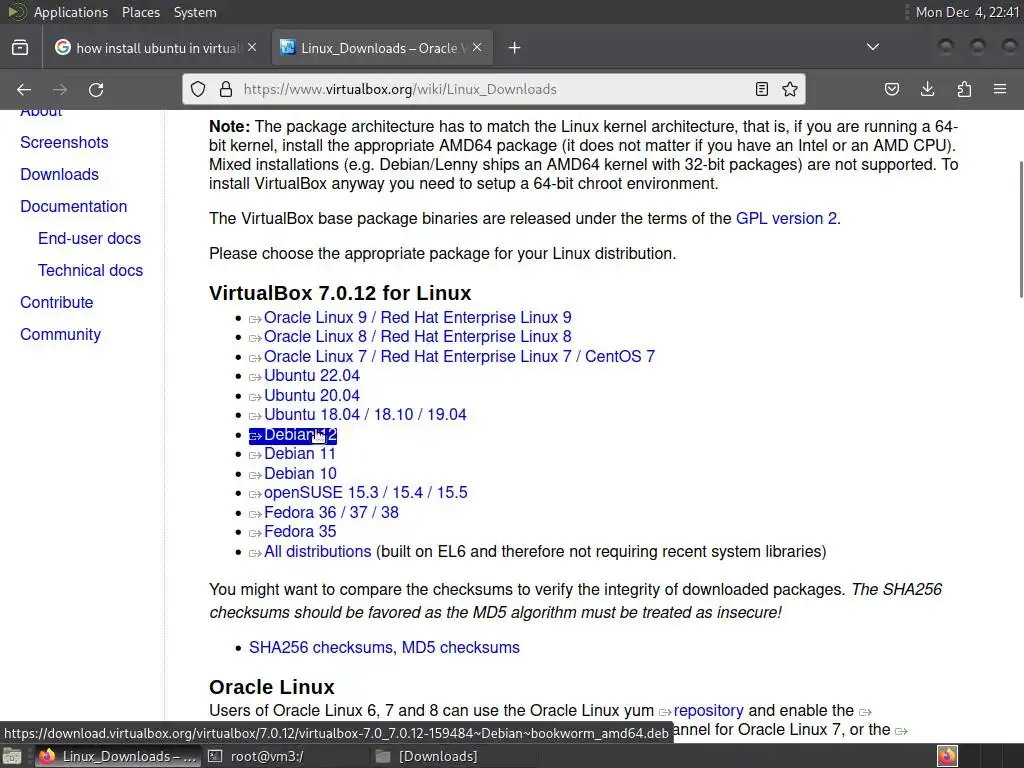Viewport: 1024px width, 768px height.
Task: Open Documentation in the sidebar
Action: 74,206
